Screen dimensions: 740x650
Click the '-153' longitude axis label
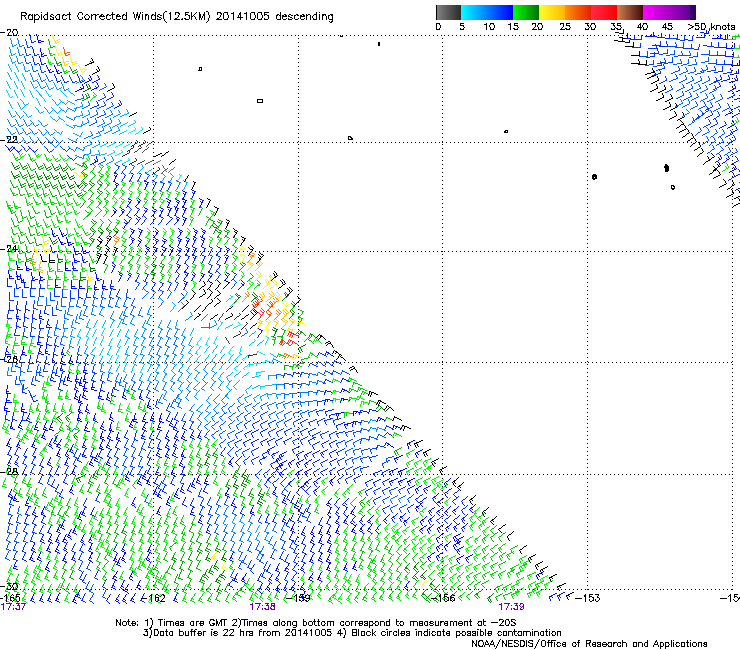pos(588,598)
